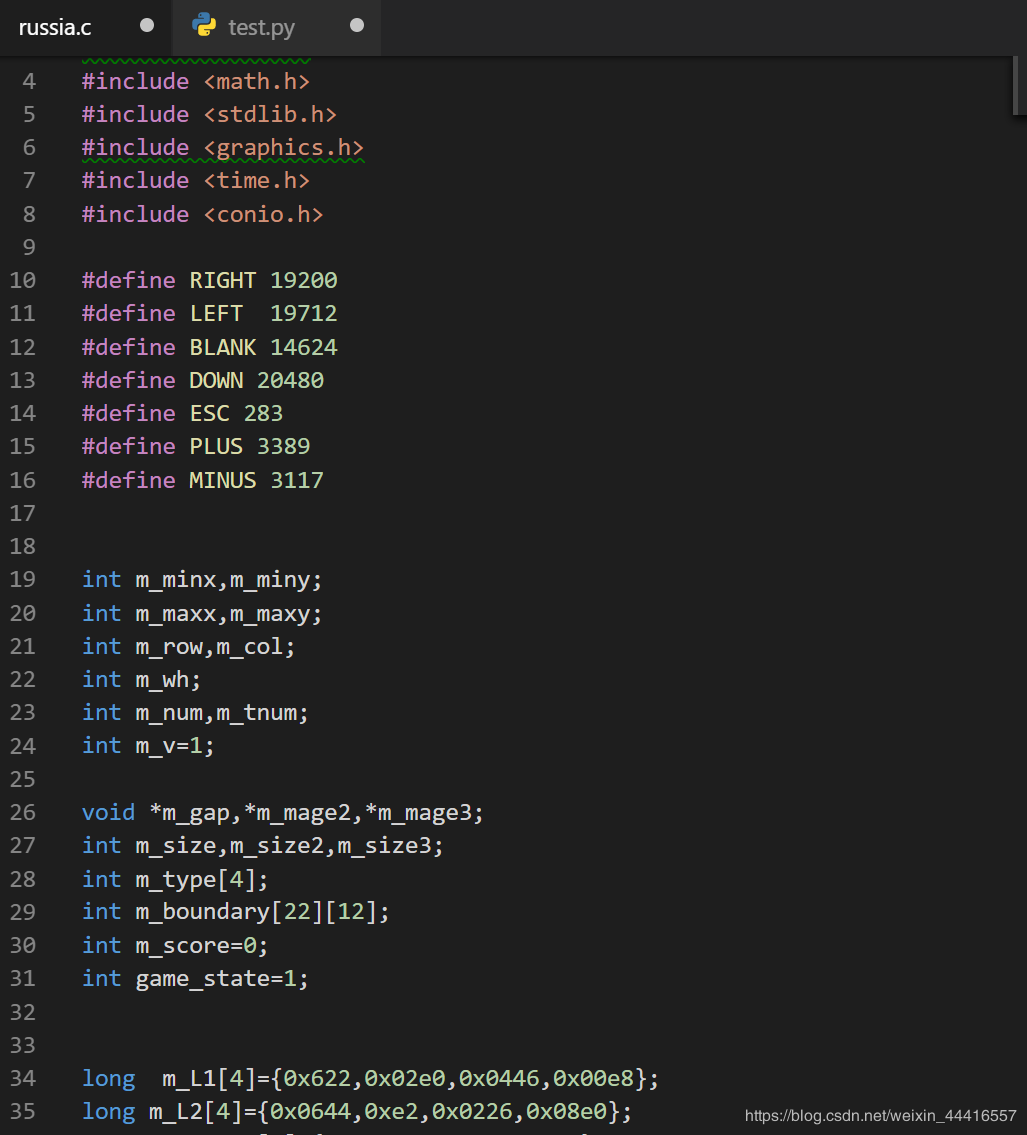
Task: Click 'int m_wh;' declaration
Action: [141, 679]
